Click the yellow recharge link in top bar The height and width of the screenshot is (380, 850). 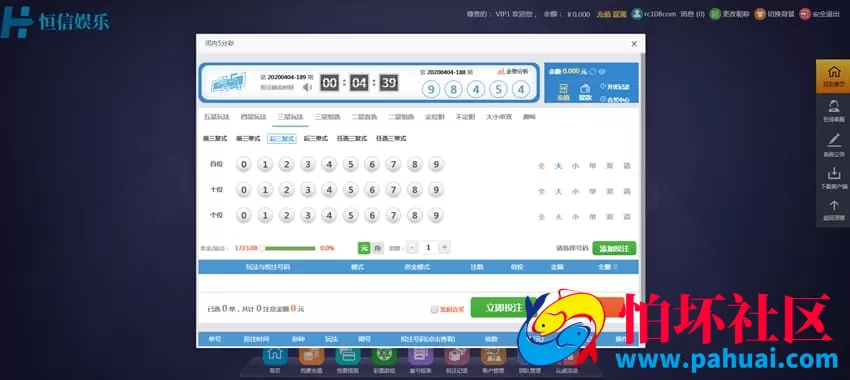coord(603,15)
